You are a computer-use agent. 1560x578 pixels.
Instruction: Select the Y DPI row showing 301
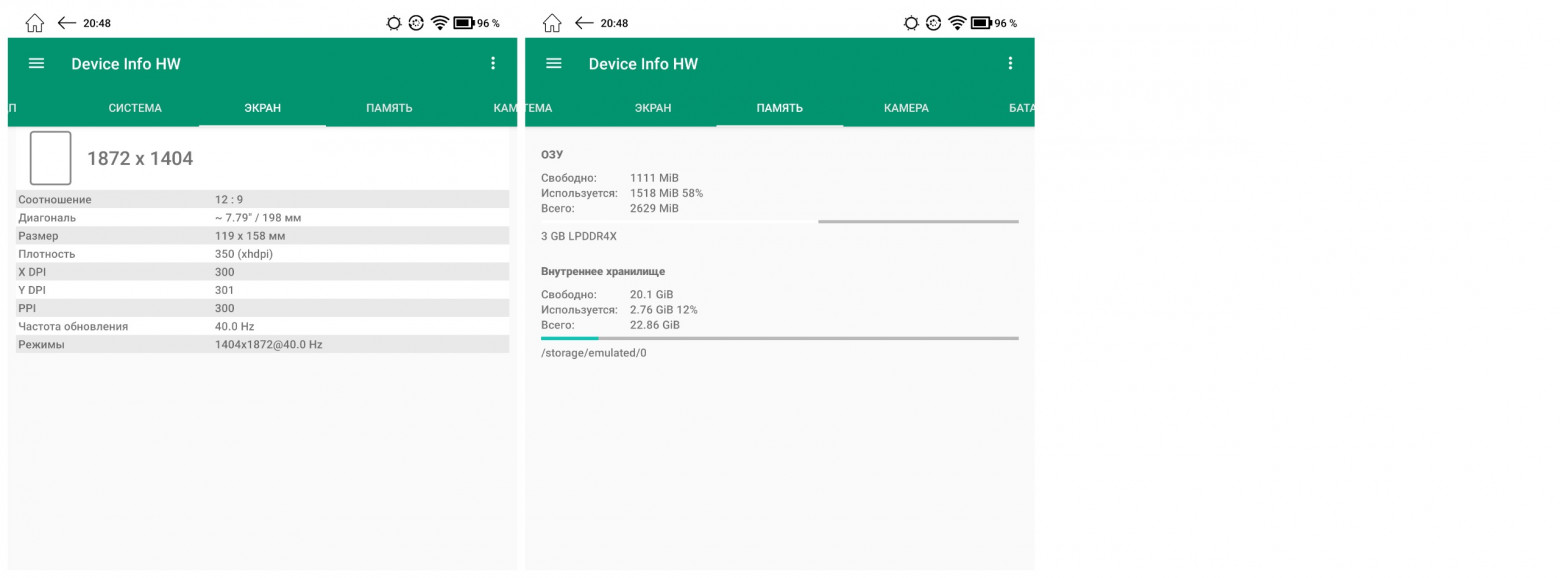(x=263, y=290)
